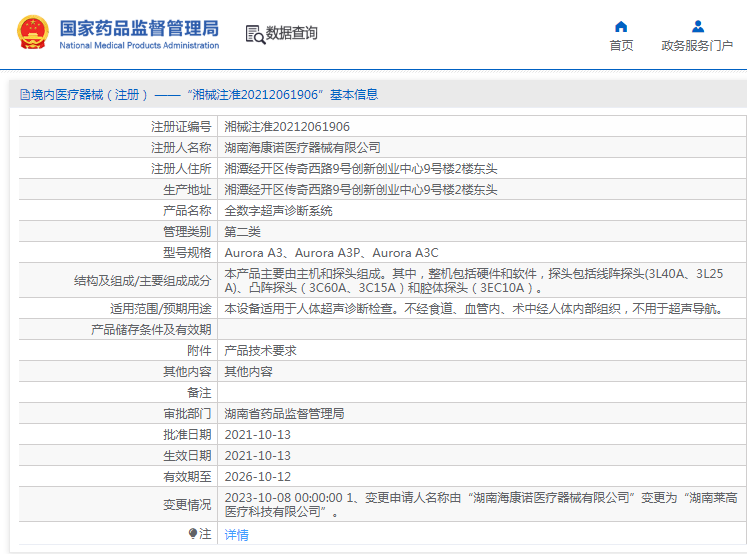Image resolution: width=747 pixels, height=554 pixels.
Task: Click the 数据查询 magnifier document icon
Action: tap(255, 34)
